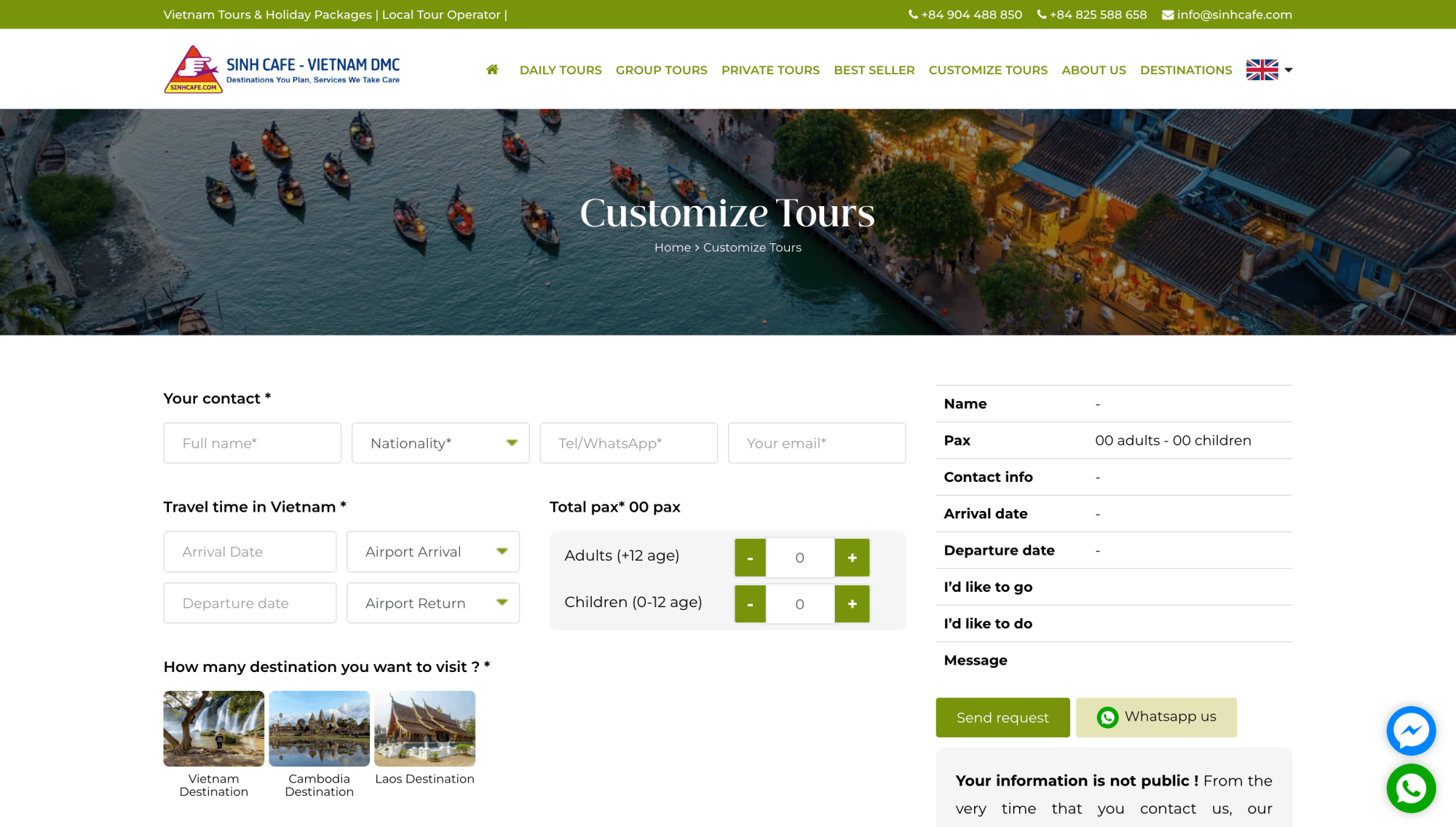Decrease the Adults count with minus

click(x=750, y=558)
